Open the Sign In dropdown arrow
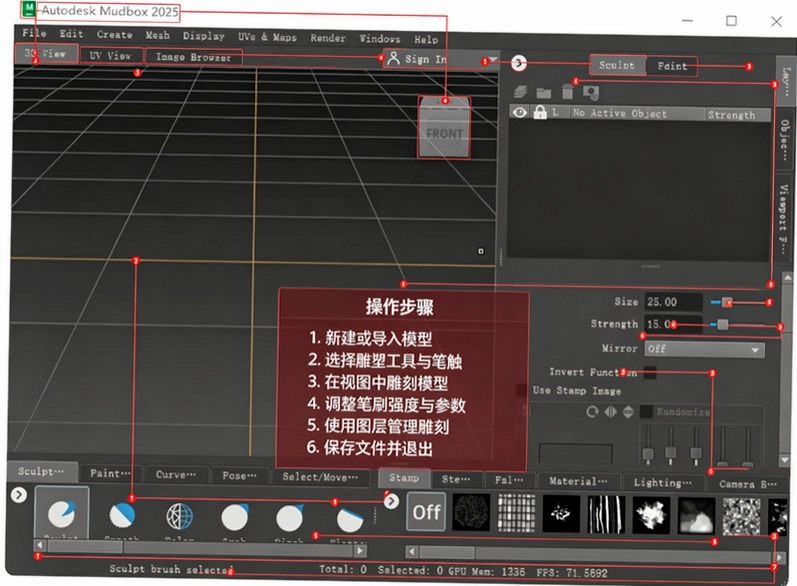 (x=492, y=59)
